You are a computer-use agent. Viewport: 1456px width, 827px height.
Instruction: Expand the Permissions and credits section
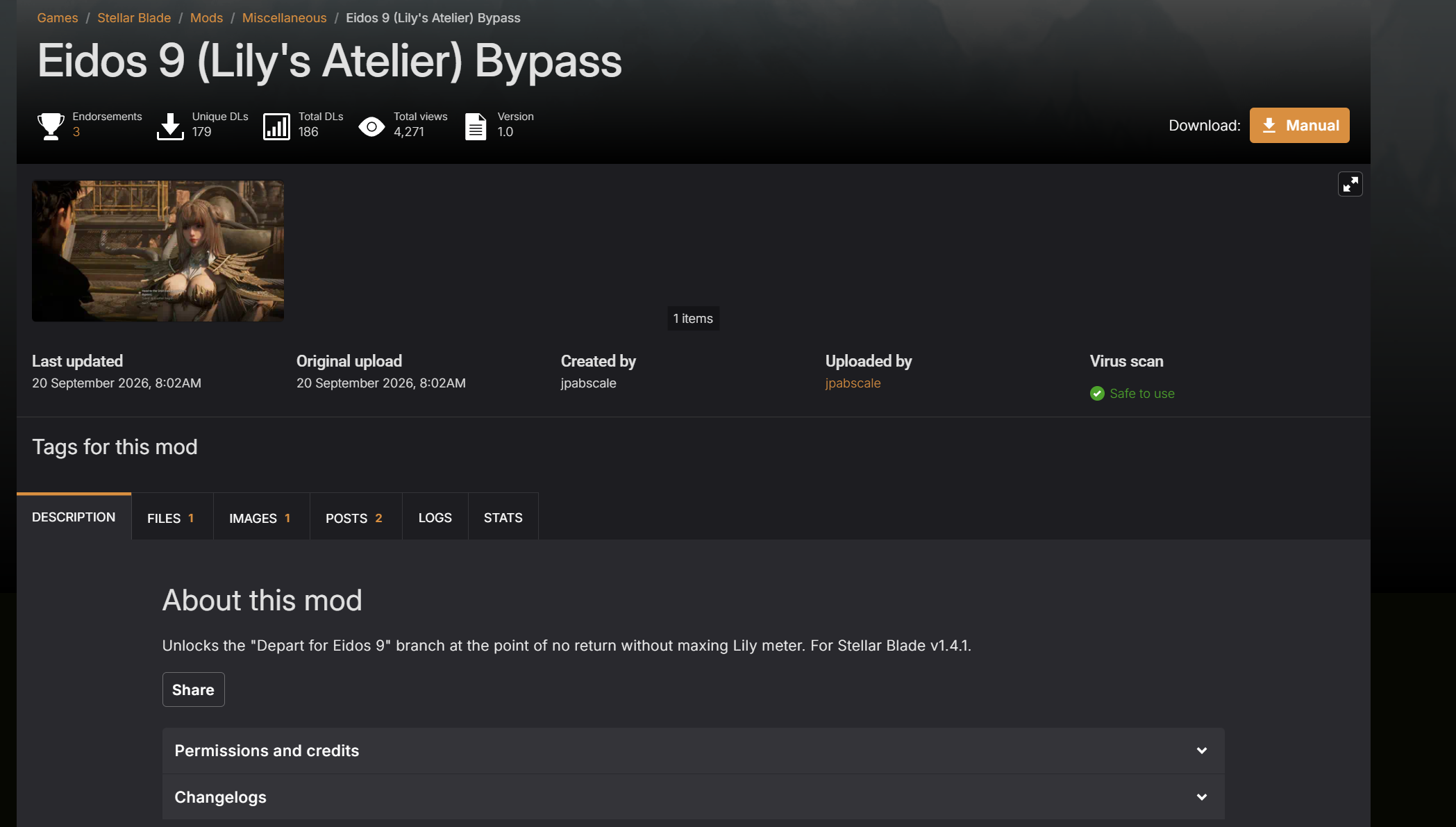(x=693, y=751)
